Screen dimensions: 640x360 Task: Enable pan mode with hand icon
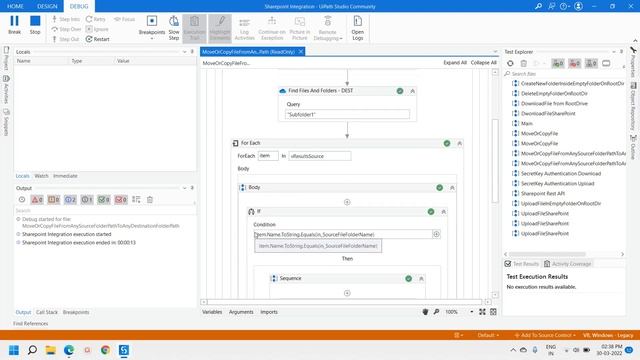[425, 312]
